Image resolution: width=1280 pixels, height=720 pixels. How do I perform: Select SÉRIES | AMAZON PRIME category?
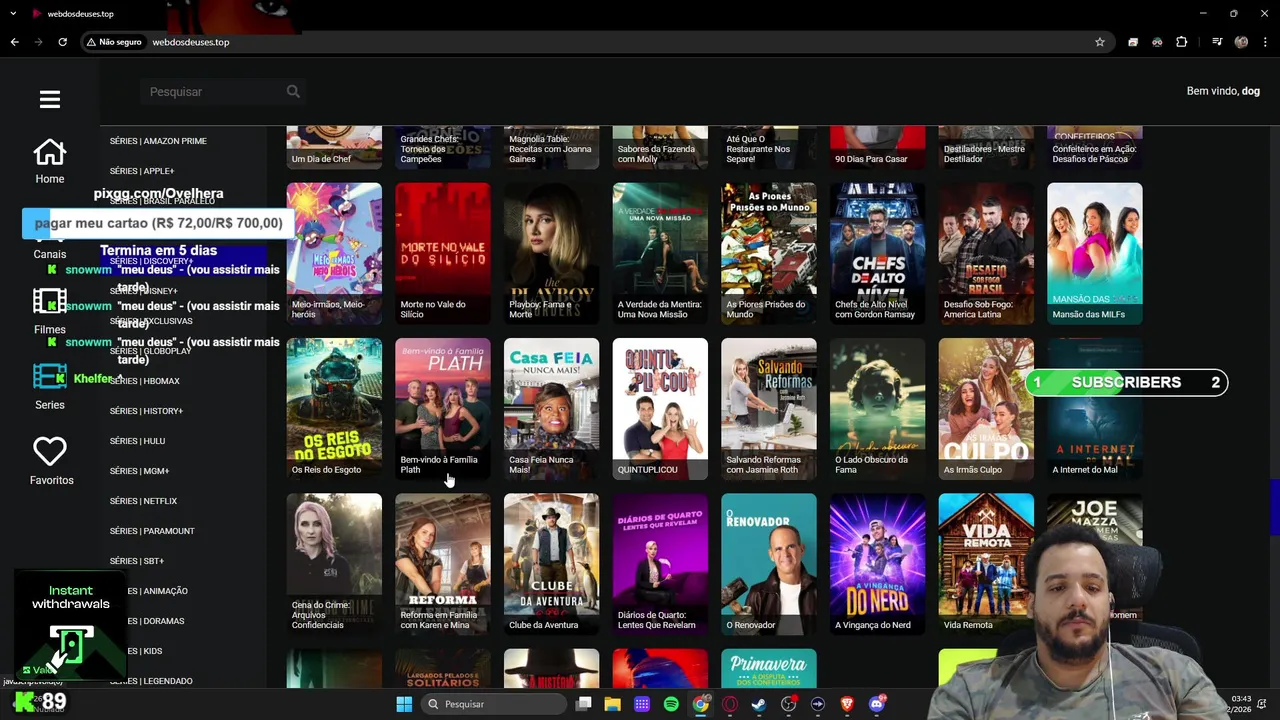coord(158,141)
